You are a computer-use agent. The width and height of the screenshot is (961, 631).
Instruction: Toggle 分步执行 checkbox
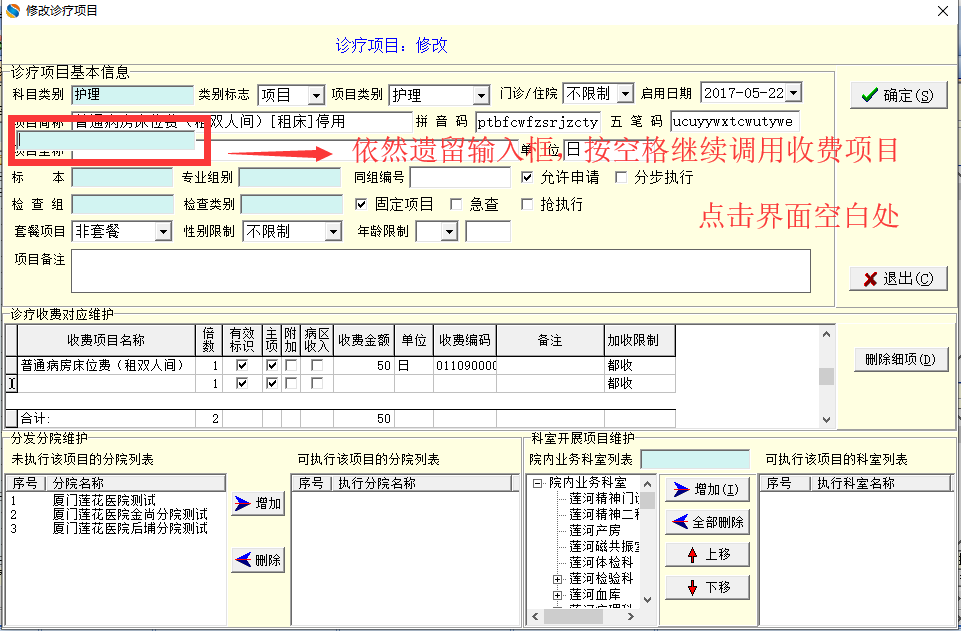click(x=621, y=177)
